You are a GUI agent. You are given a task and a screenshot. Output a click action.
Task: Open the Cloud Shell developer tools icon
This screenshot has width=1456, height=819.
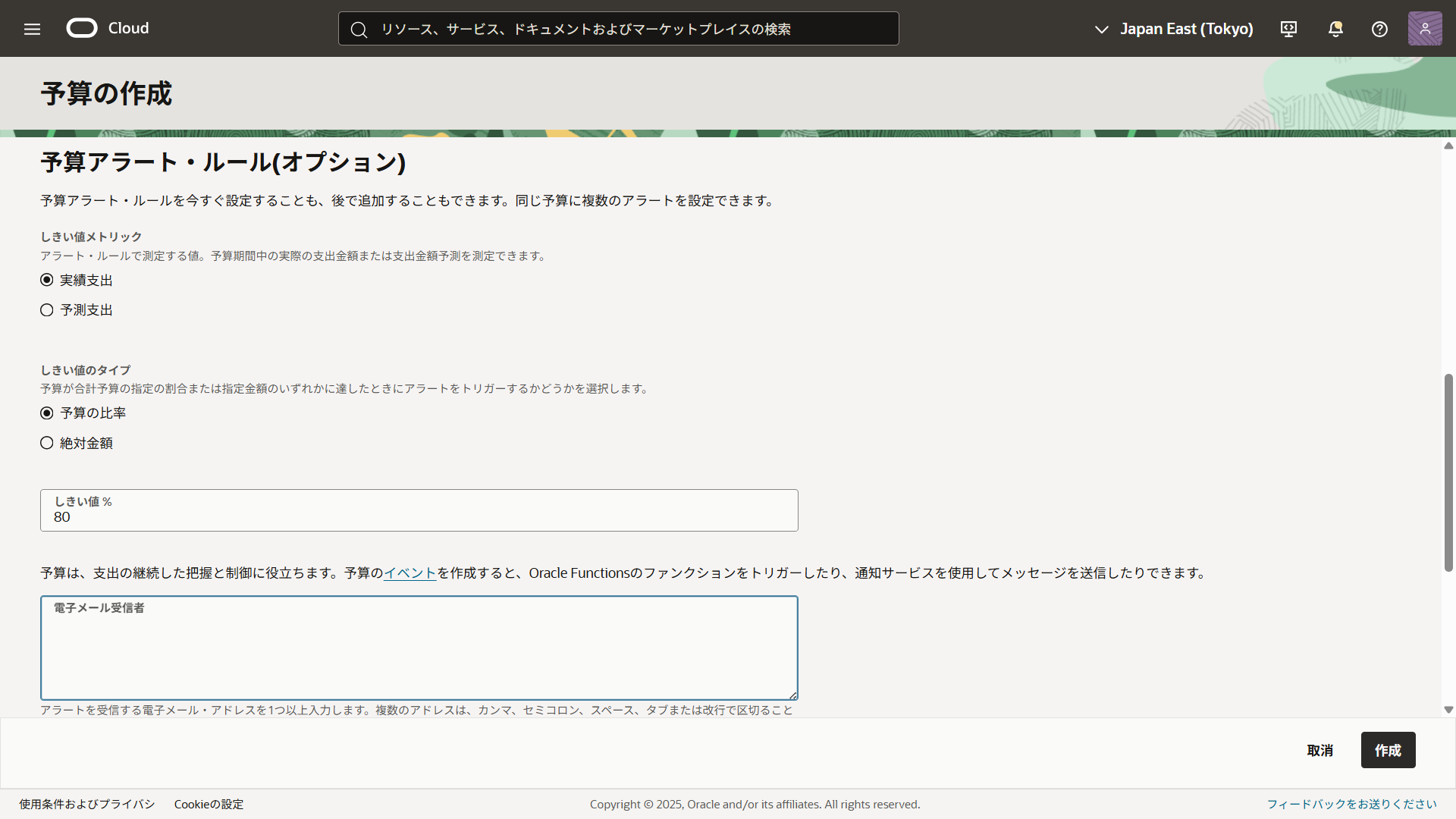coord(1288,29)
